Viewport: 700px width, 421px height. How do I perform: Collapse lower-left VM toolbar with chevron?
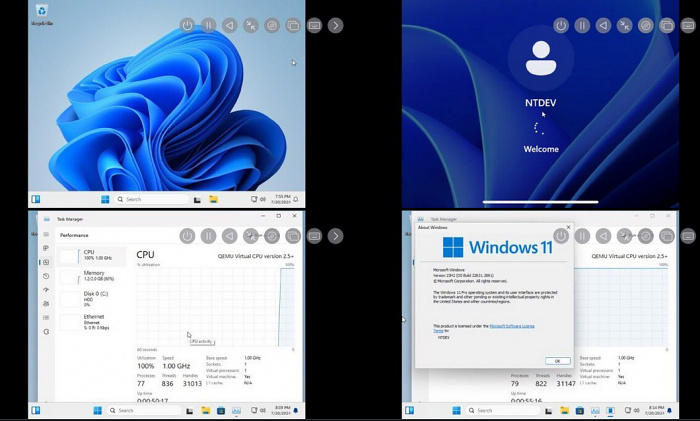pos(336,236)
